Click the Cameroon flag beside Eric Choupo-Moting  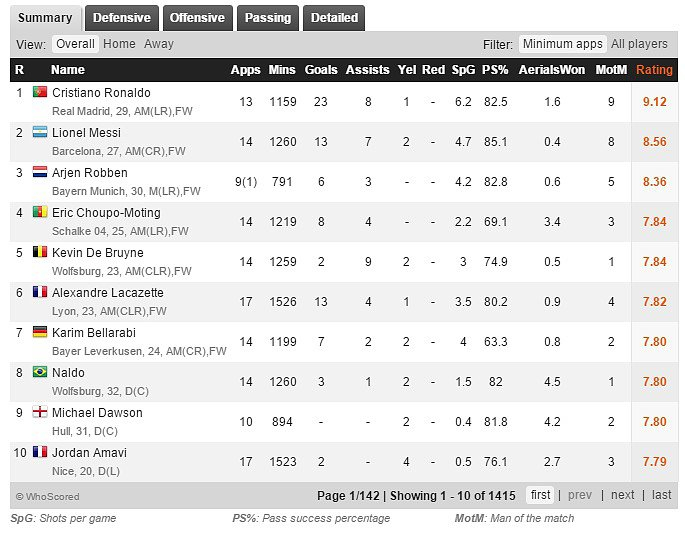[40, 212]
